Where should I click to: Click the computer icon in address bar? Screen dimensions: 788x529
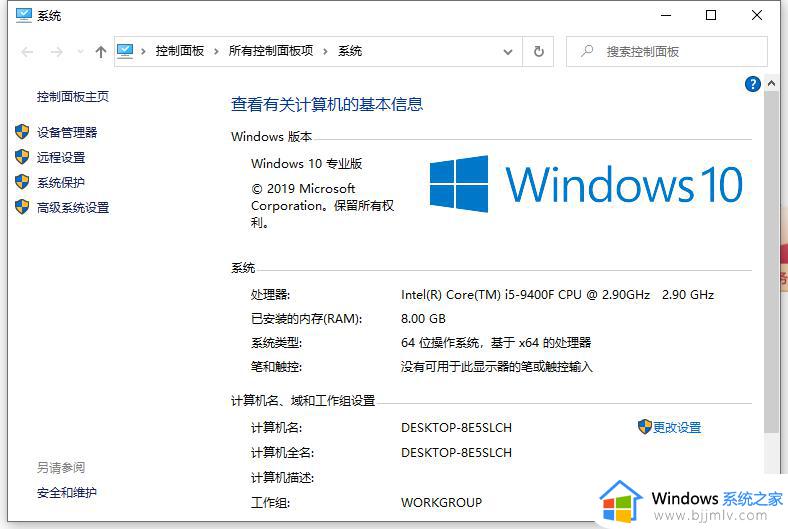point(125,51)
